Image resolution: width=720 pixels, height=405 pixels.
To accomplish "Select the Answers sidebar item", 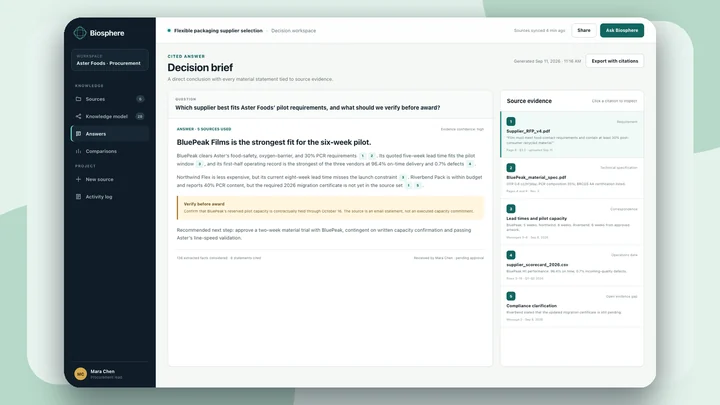I will (110, 134).
